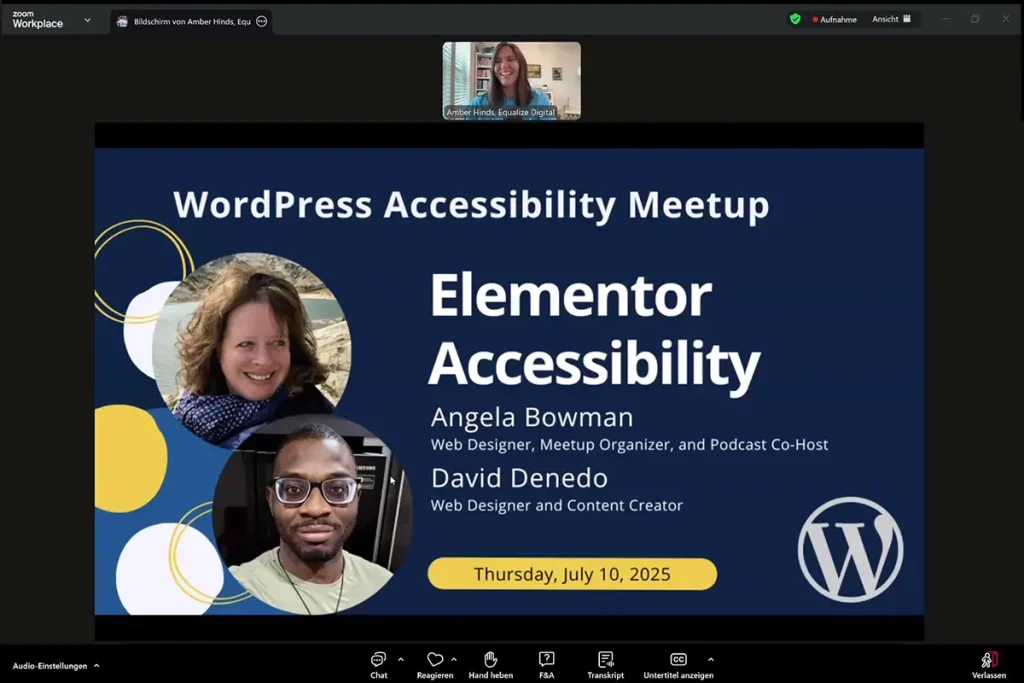Expand the Chat options arrow
The image size is (1024, 683).
tap(400, 659)
